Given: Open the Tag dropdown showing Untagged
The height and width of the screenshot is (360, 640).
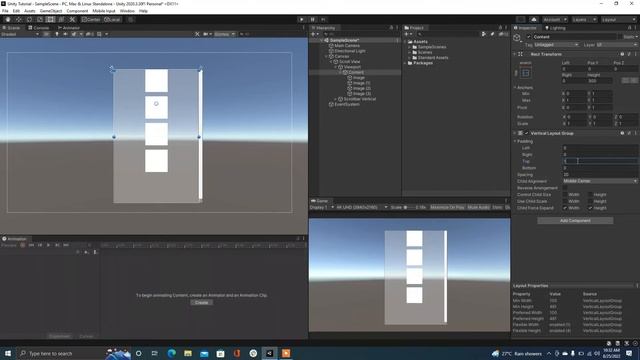Looking at the screenshot, I should (557, 44).
